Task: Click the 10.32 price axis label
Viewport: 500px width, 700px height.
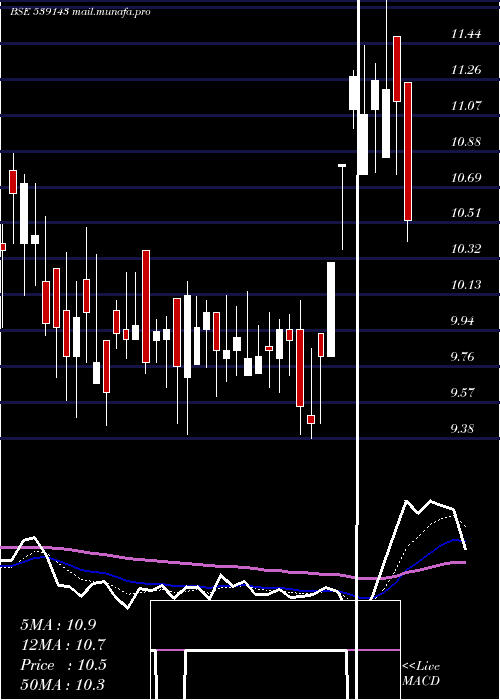Action: (x=466, y=249)
